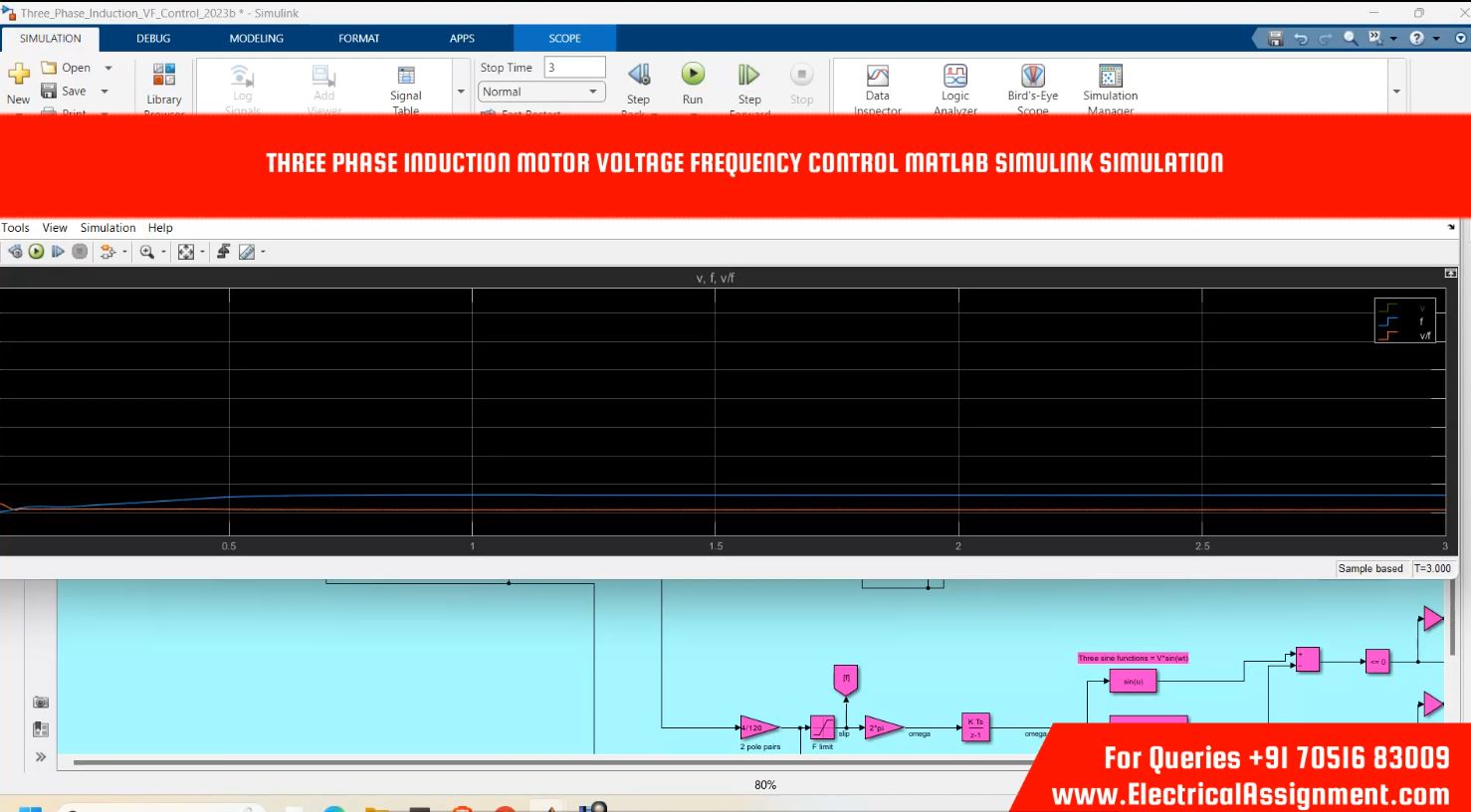
Task: Open the Library Browser
Action: pos(164,88)
